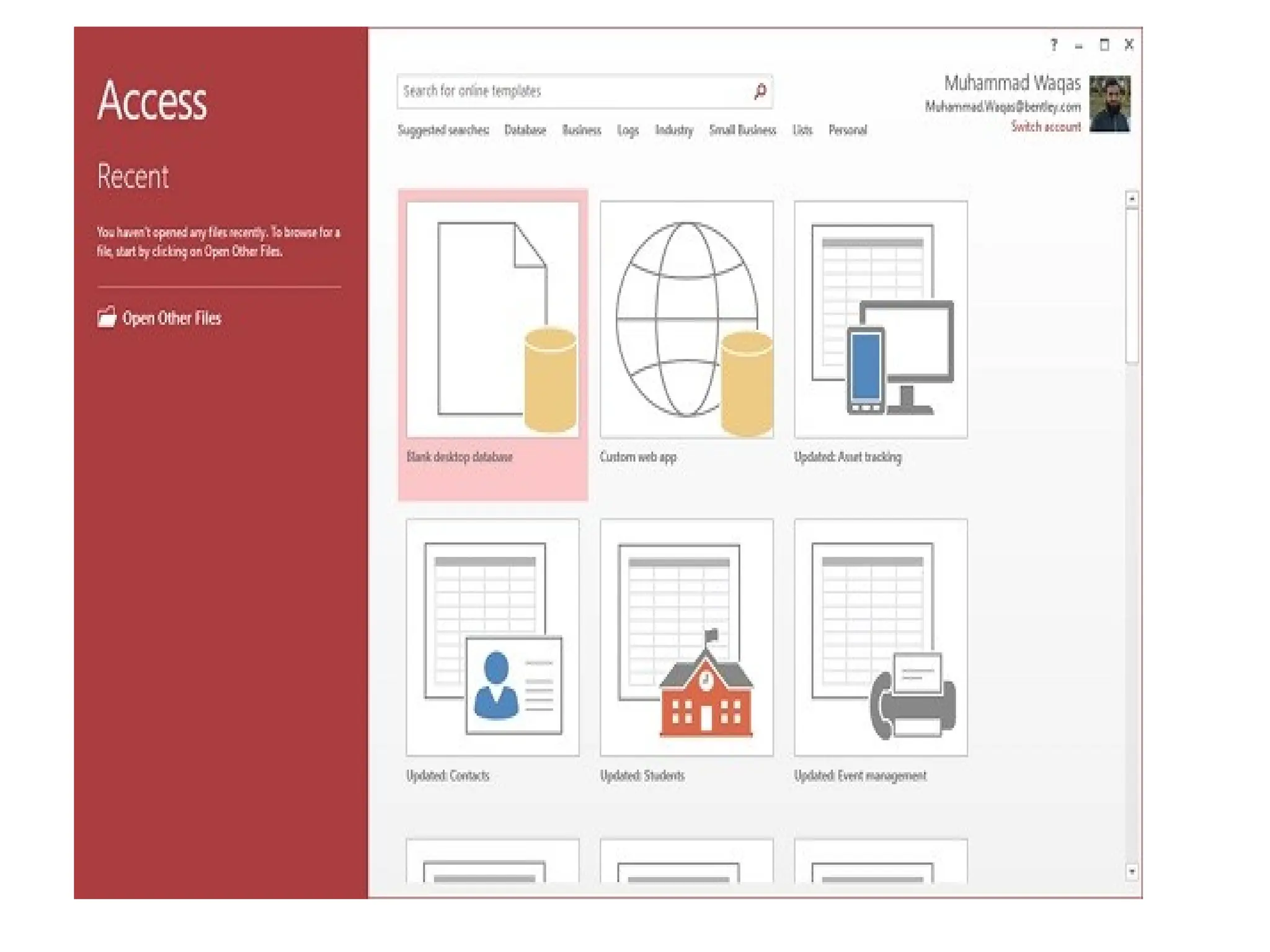Select the Event management template
Image resolution: width=1270 pixels, height=952 pixels.
tap(881, 638)
